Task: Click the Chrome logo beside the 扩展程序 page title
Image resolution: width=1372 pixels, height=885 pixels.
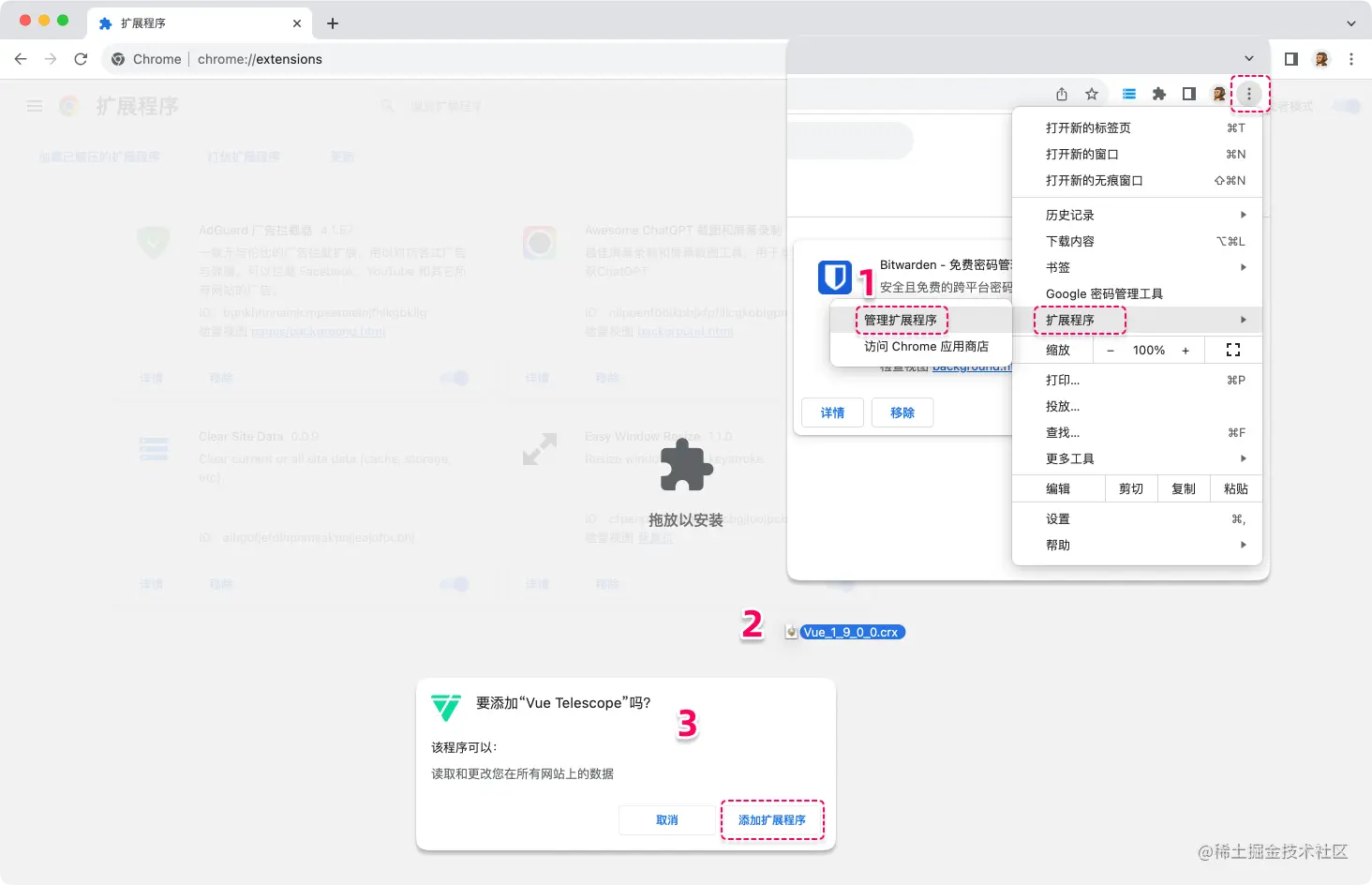Action: coord(70,106)
